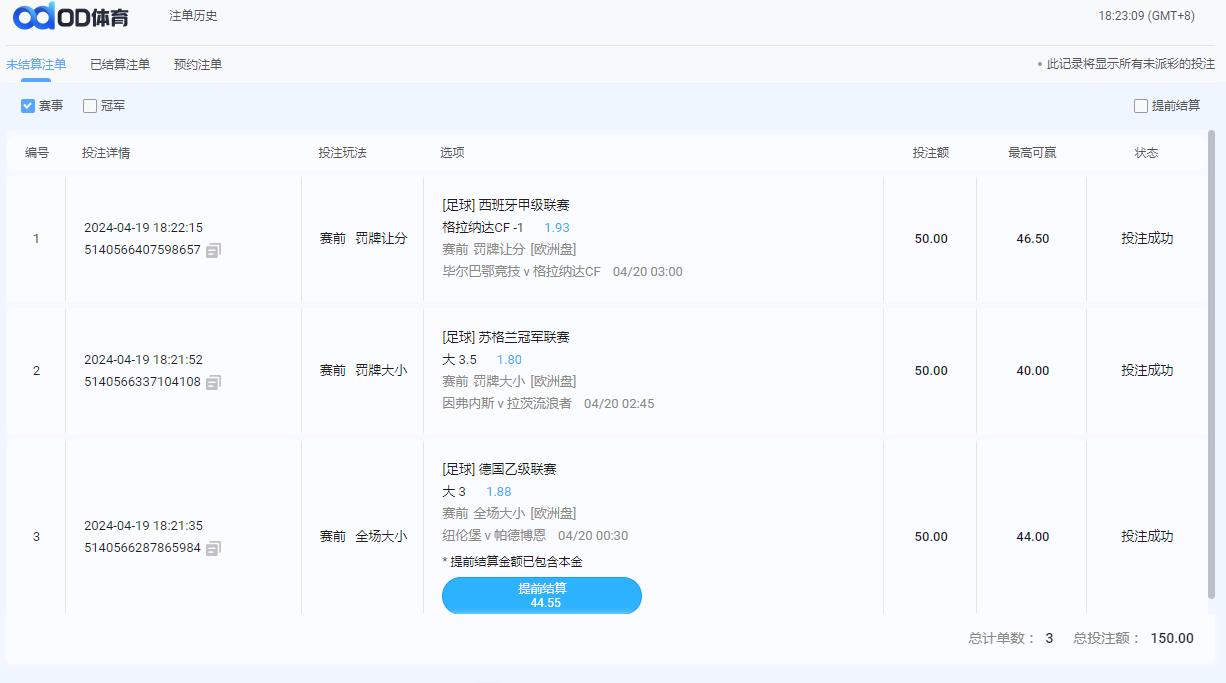This screenshot has width=1226, height=683.
Task: Copy order number 5140566407598657
Action: [213, 250]
